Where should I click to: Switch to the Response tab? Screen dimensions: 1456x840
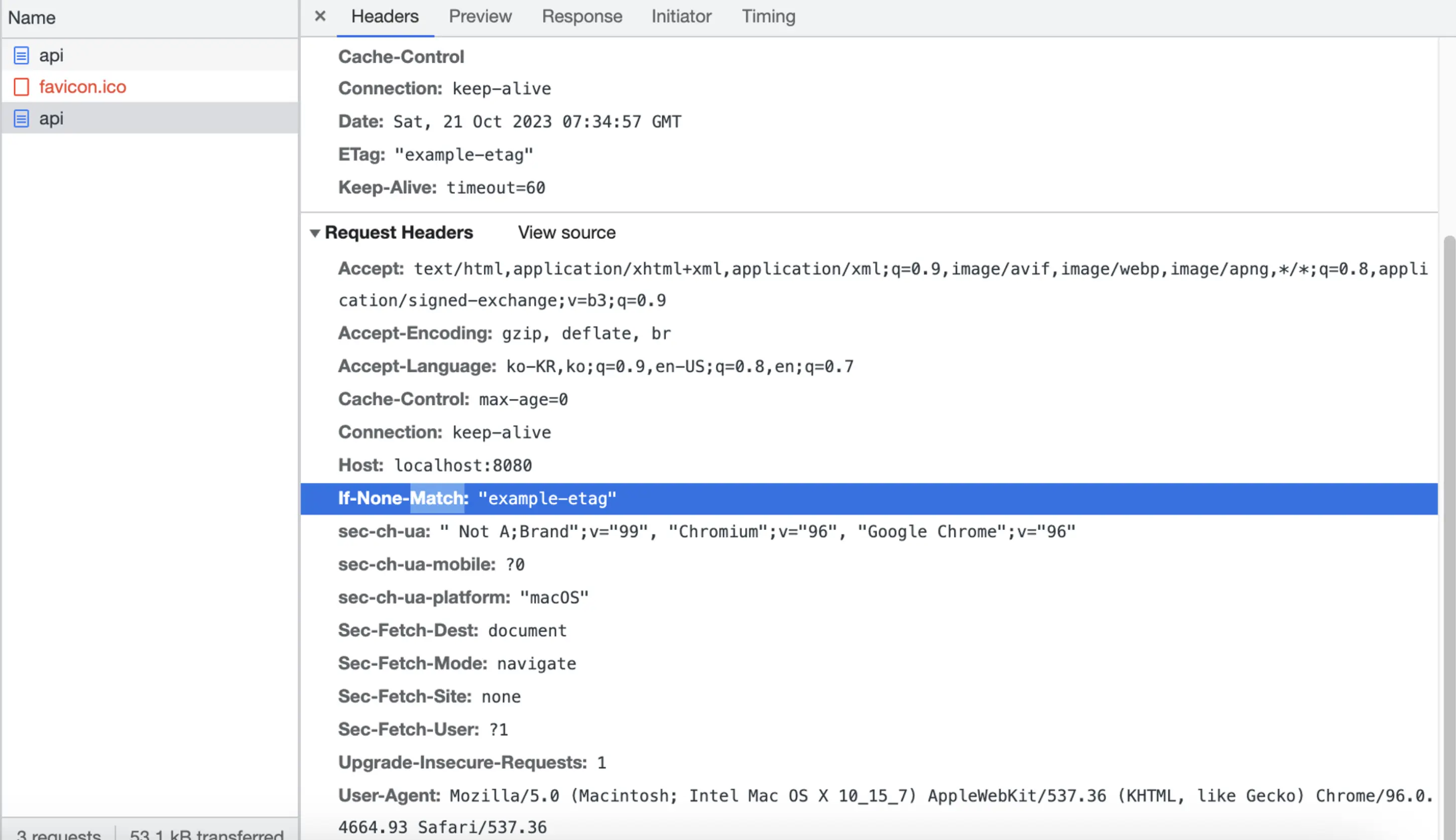click(581, 16)
